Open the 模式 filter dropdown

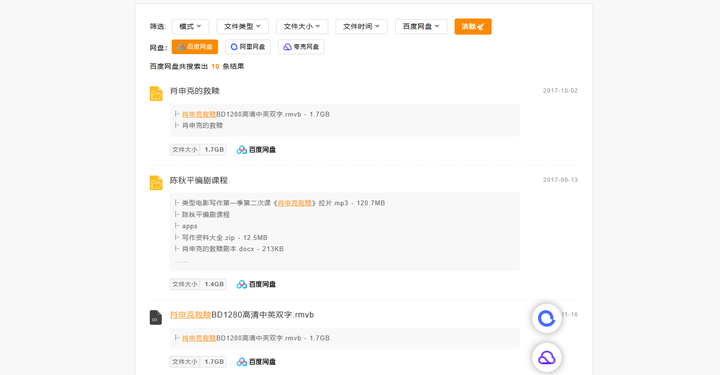coord(190,27)
